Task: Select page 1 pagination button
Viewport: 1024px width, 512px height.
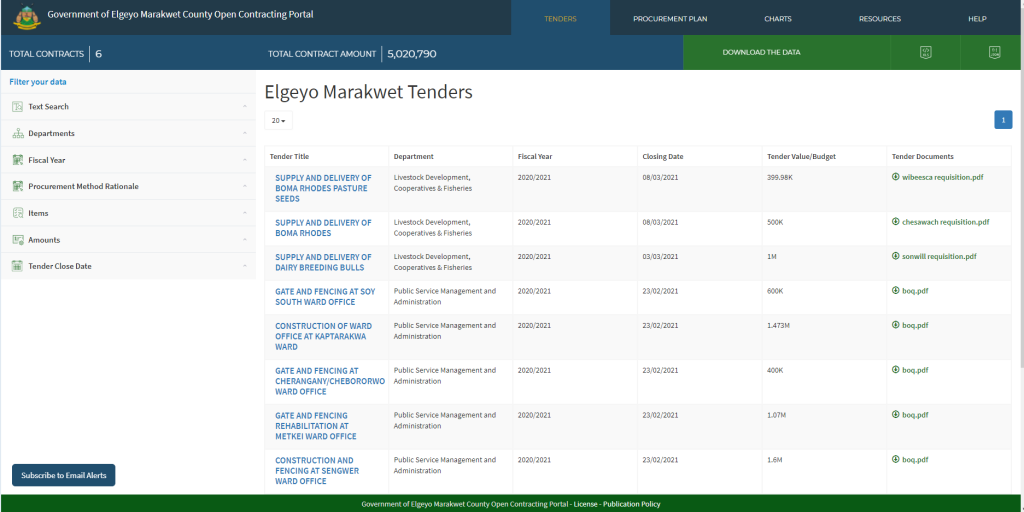Action: click(x=1002, y=120)
